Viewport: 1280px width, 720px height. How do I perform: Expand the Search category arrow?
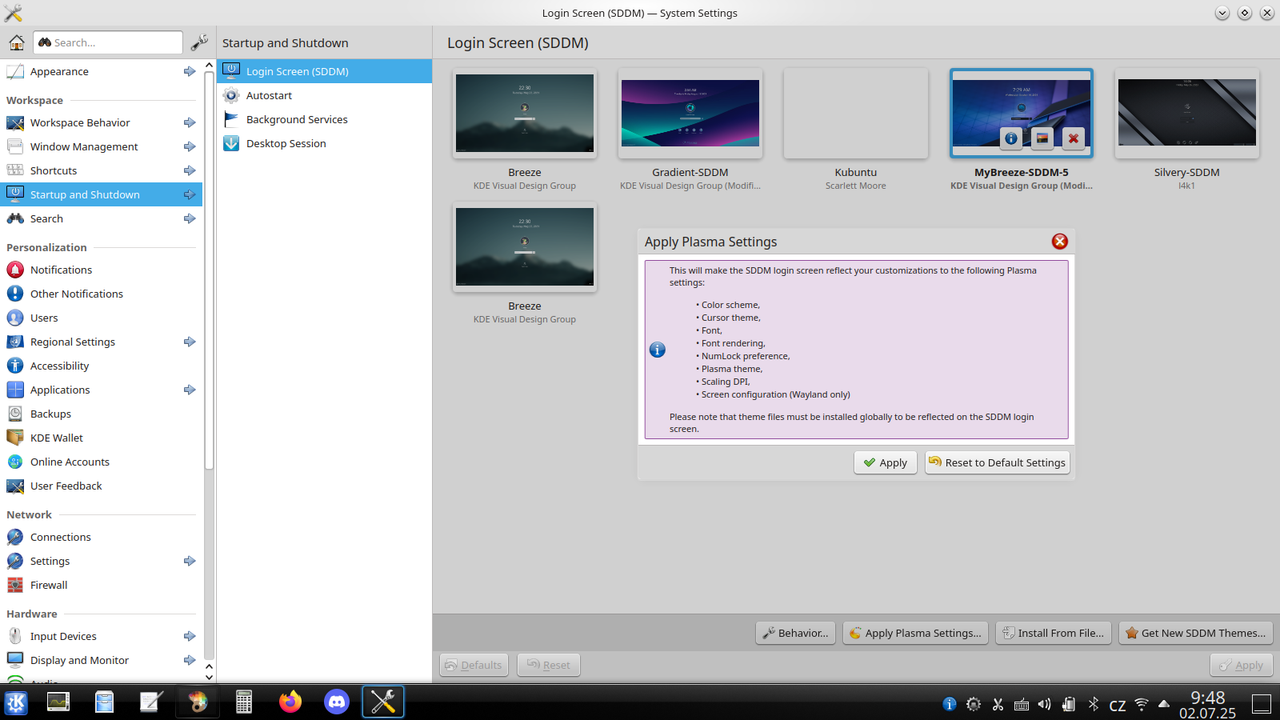189,218
